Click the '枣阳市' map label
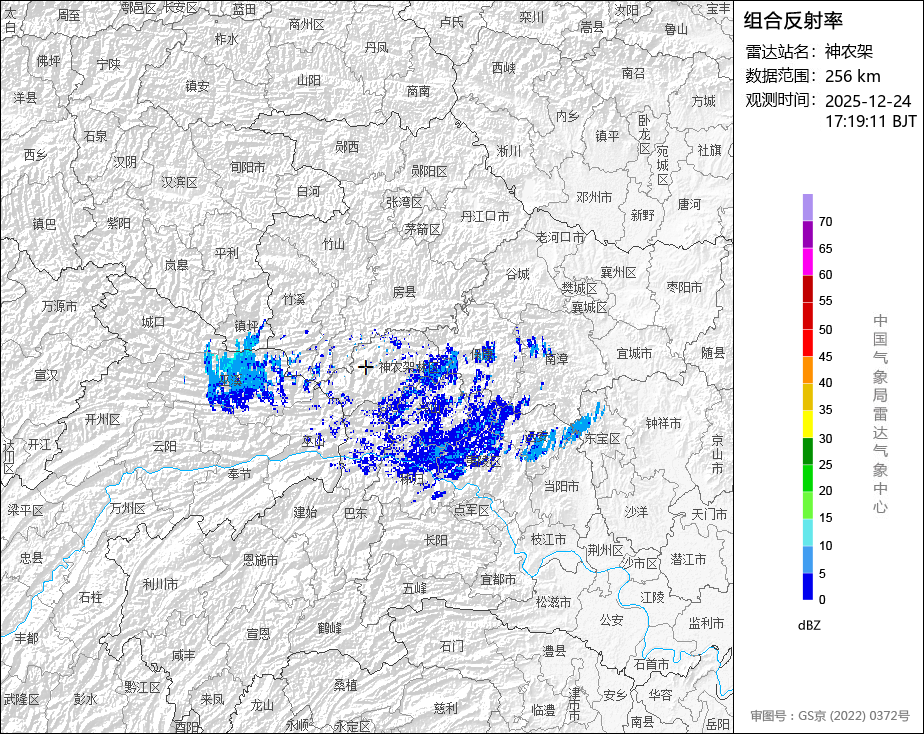The height and width of the screenshot is (734, 924). click(684, 287)
